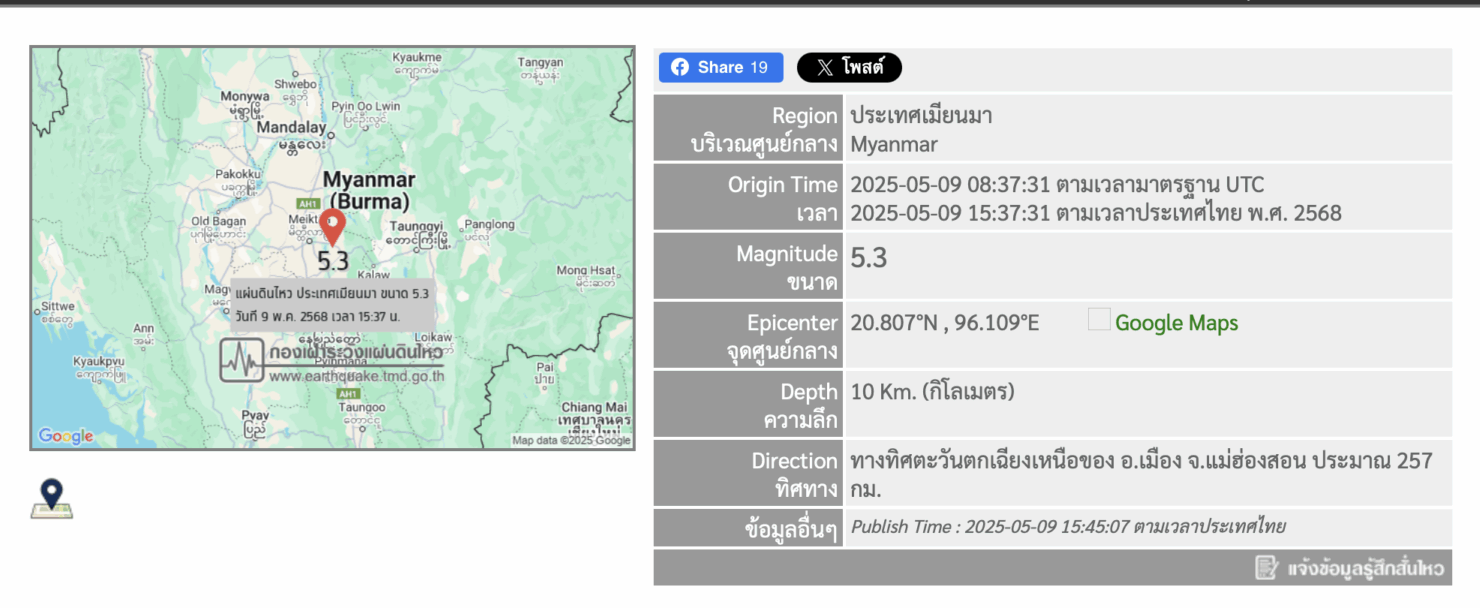Click the map pin icon below the map
This screenshot has width=1480, height=608.
[51, 497]
